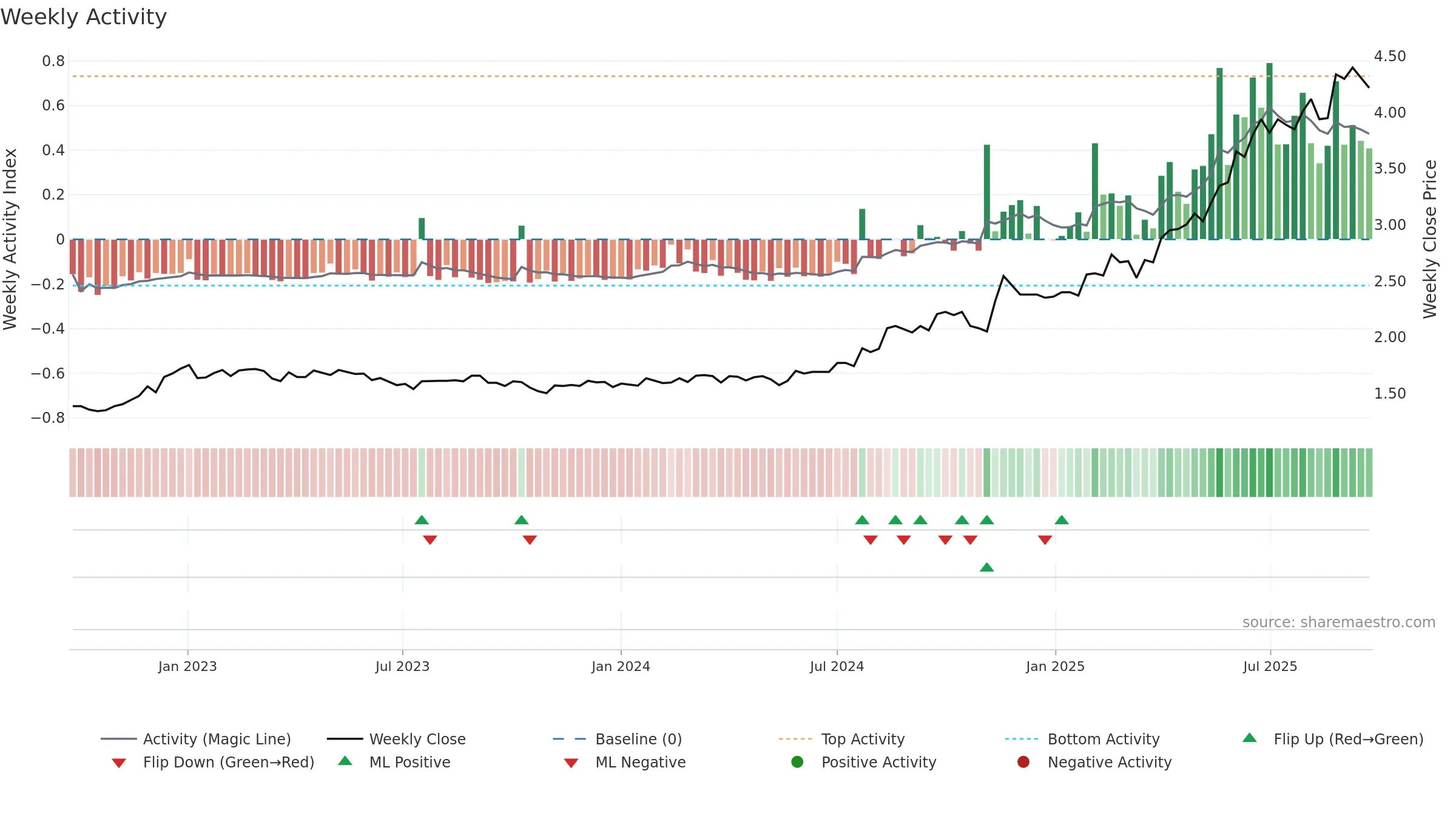Click the Positive Activity green circle icon
The image size is (1456, 819).
(x=798, y=761)
